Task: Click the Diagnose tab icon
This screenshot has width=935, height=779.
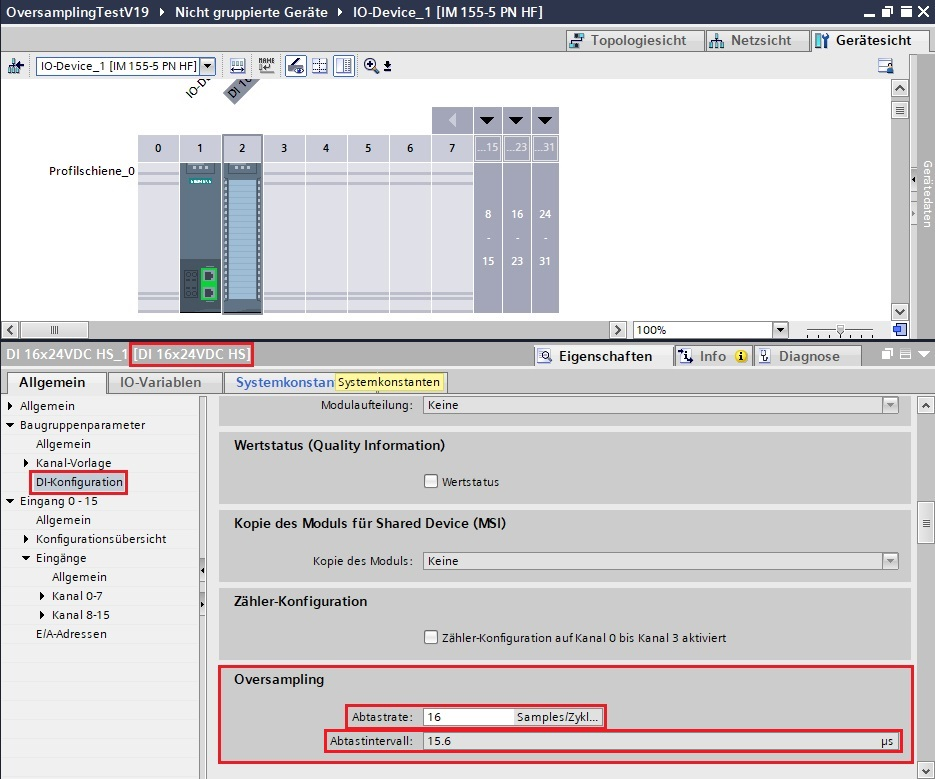Action: (x=764, y=356)
